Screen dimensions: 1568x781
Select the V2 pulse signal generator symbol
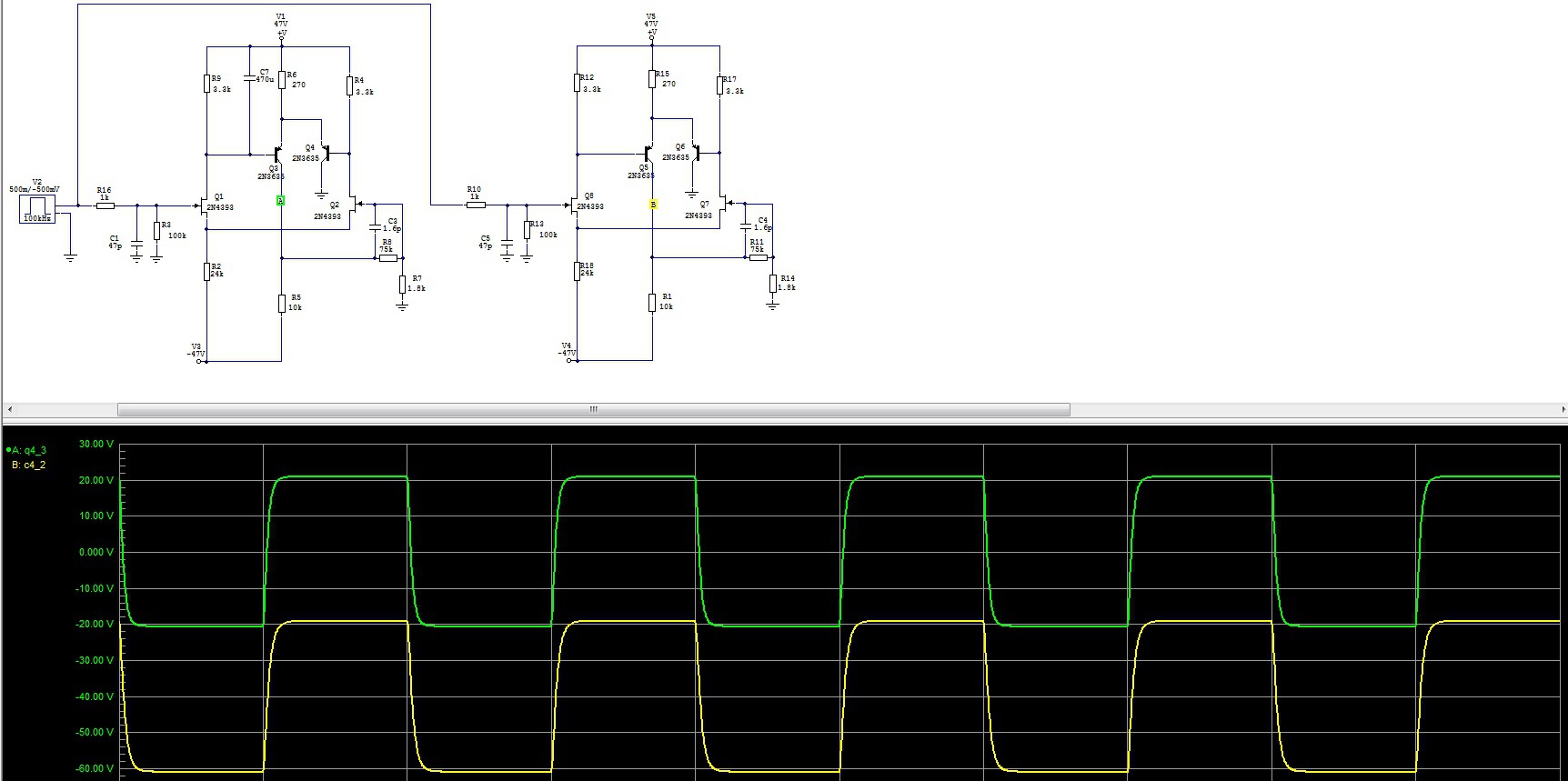coord(37,208)
